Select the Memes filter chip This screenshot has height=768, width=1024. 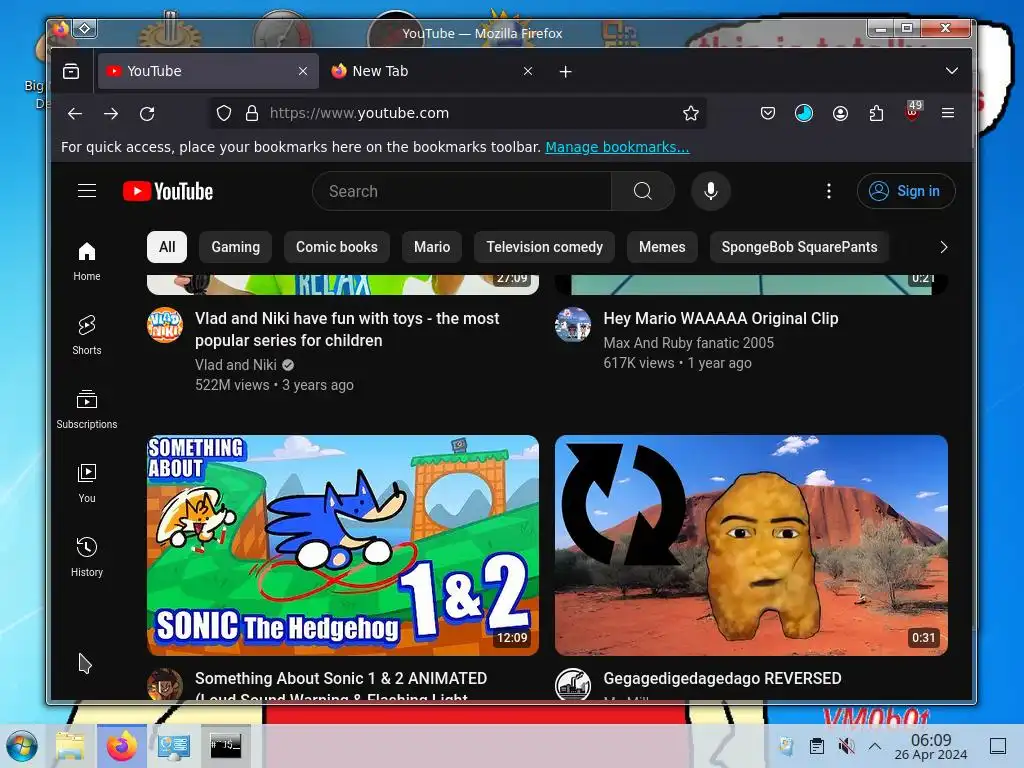tap(662, 247)
